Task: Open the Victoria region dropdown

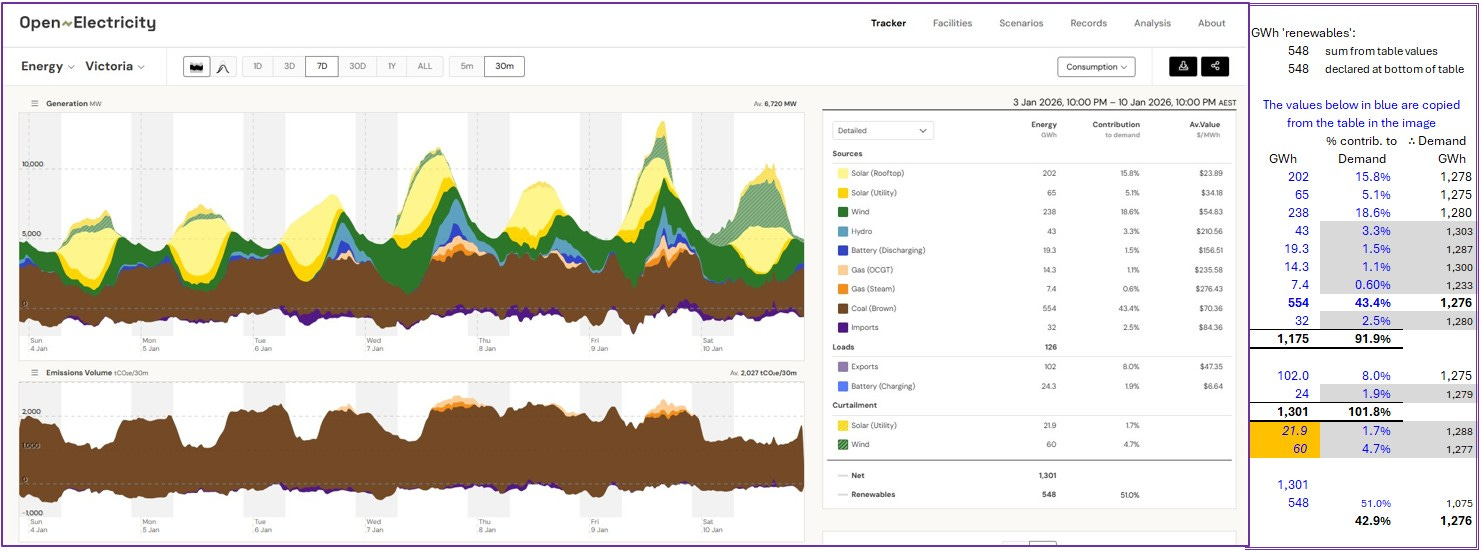Action: tap(115, 67)
